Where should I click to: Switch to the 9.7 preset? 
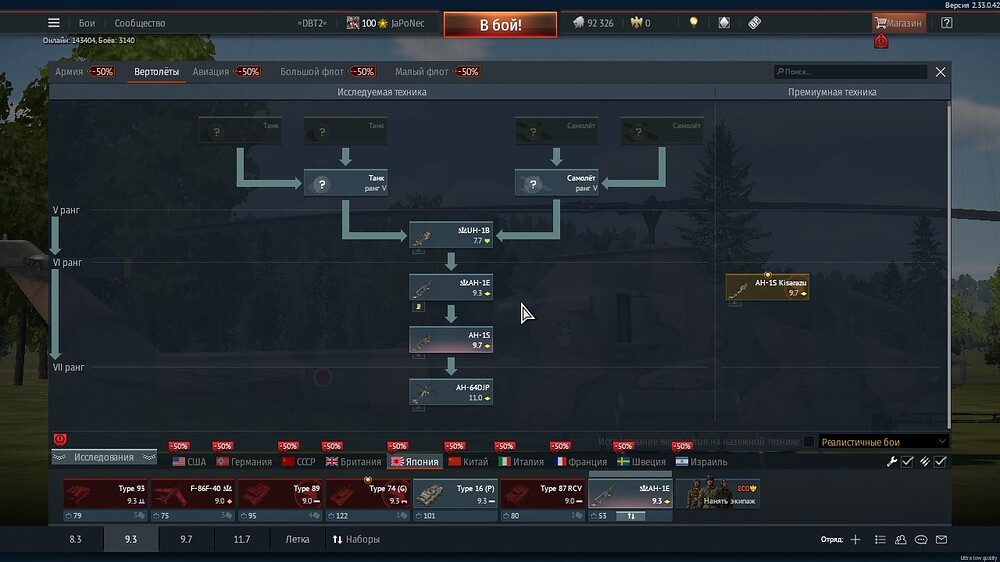pyautogui.click(x=186, y=539)
